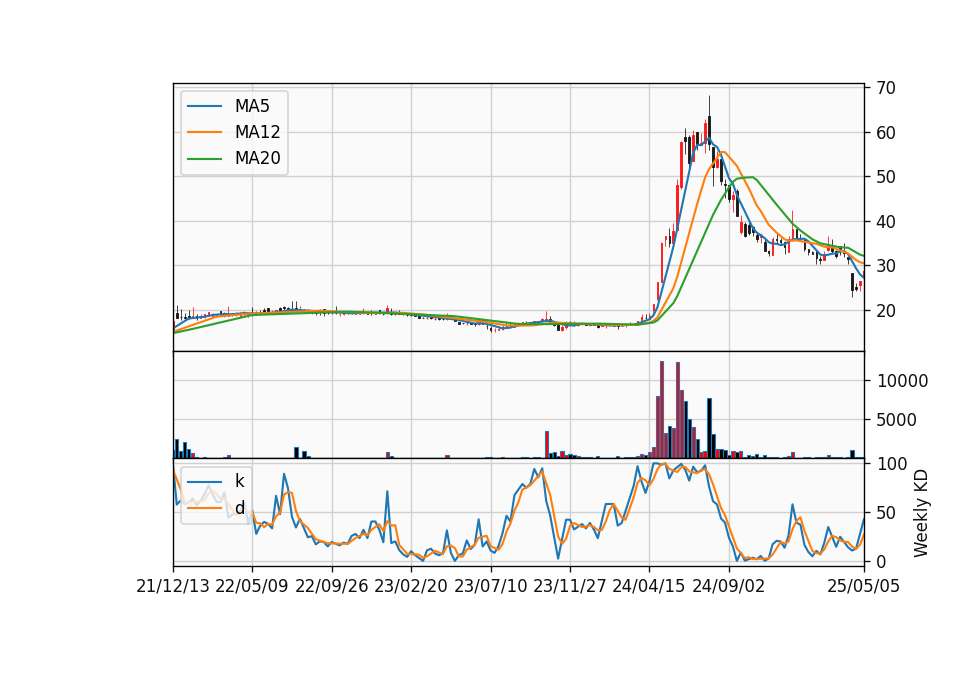Click the blue MA5 legend line sample
Image resolution: width=960 pixels, height=690 pixels.
[204, 106]
